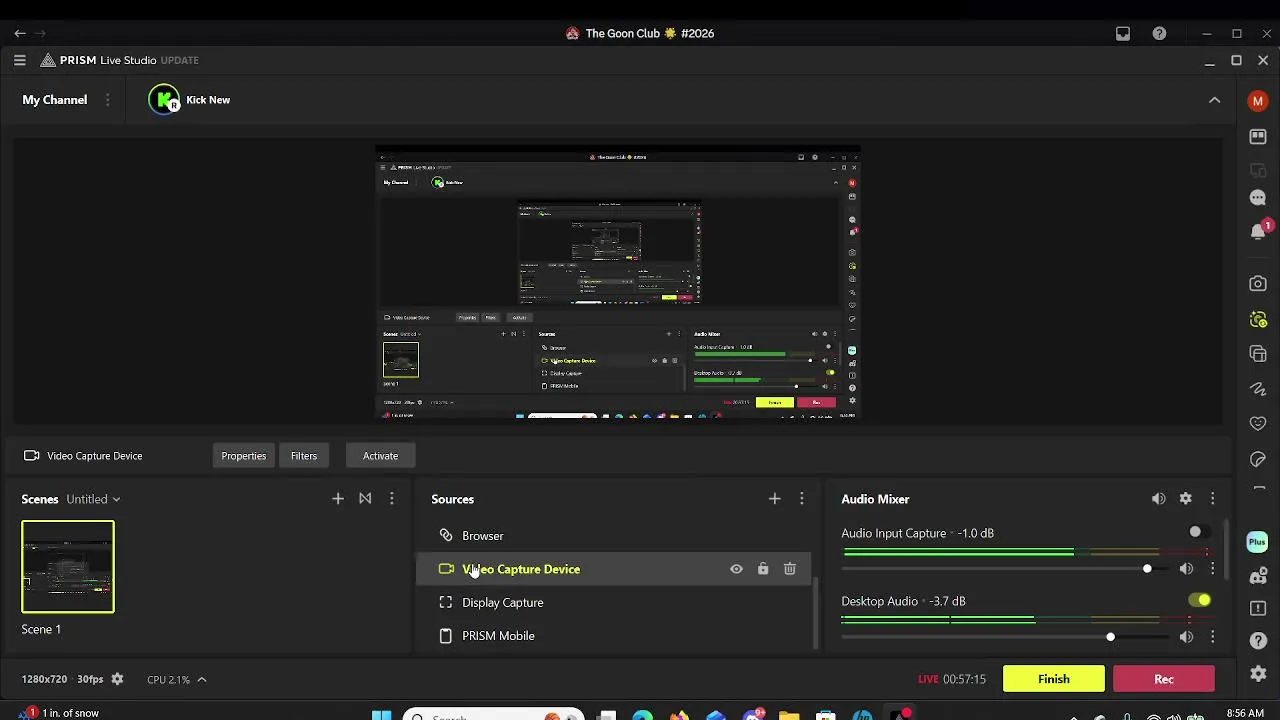
Task: Select the Kick New channel icon
Action: click(164, 100)
